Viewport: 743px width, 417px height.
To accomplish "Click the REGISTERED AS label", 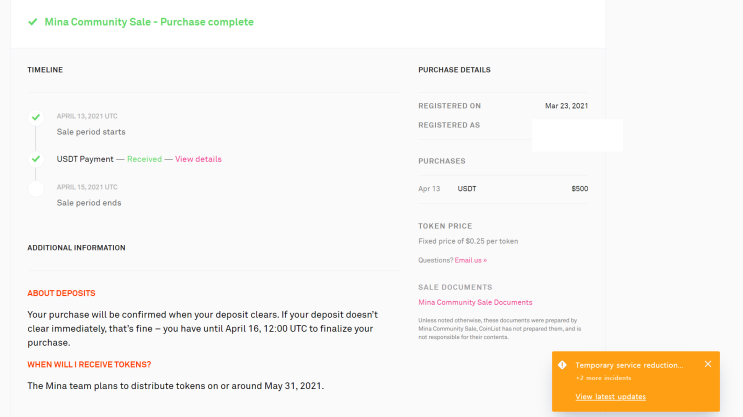I will pos(449,125).
